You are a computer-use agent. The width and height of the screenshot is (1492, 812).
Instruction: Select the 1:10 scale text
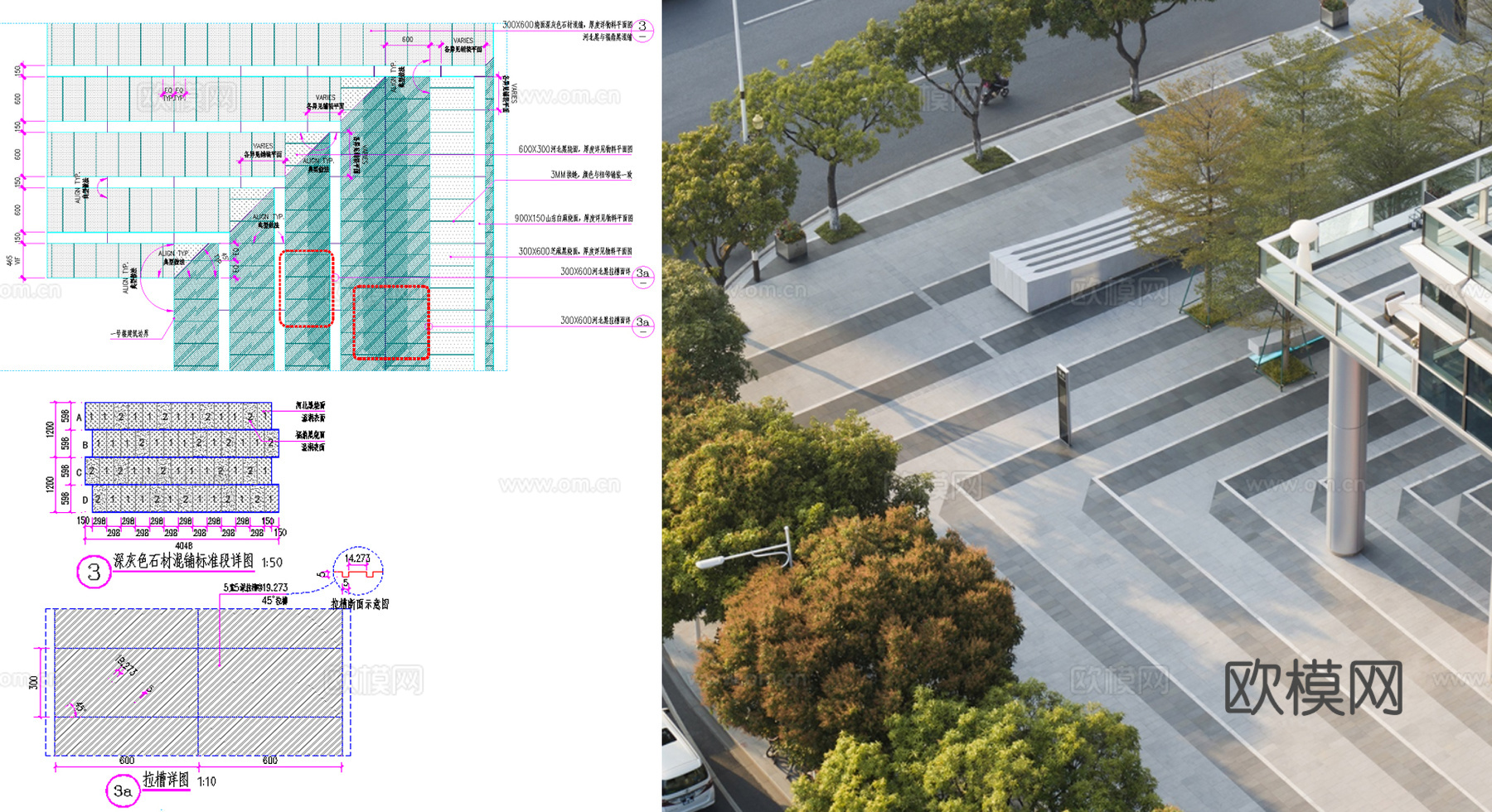pyautogui.click(x=206, y=781)
